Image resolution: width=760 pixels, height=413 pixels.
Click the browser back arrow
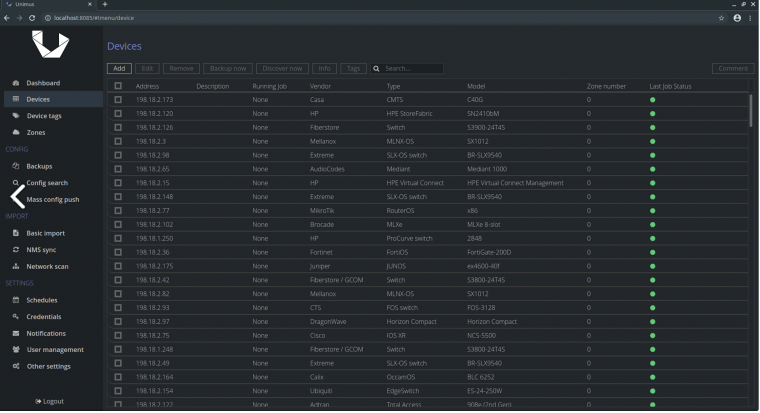[x=7, y=18]
